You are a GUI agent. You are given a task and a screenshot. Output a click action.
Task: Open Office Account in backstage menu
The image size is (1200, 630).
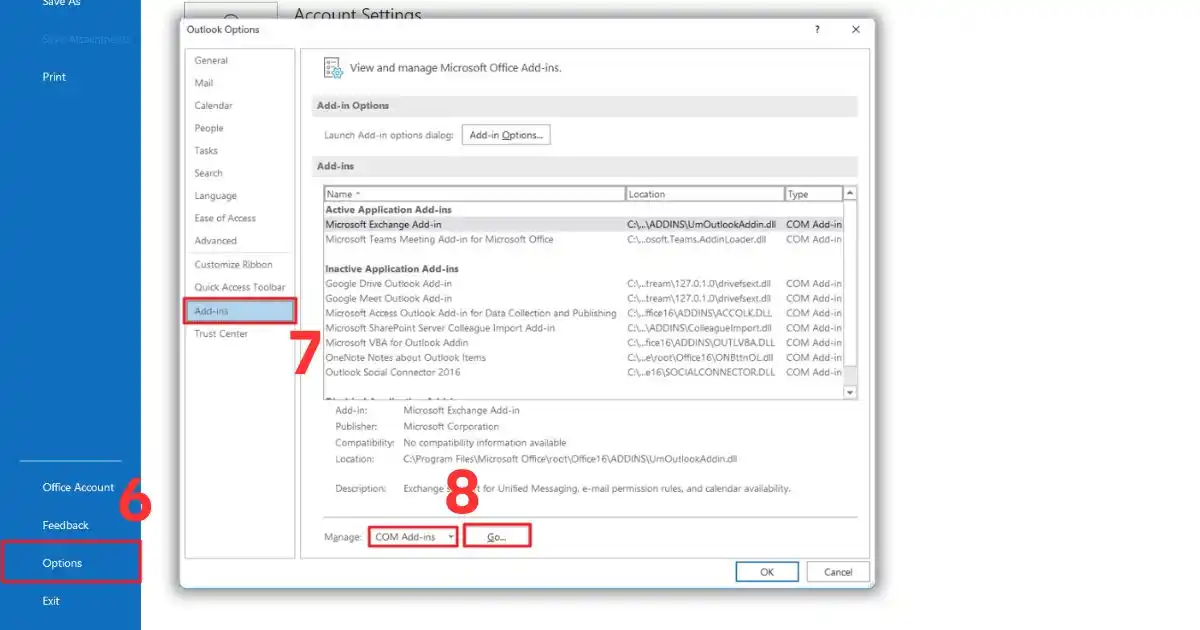[78, 487]
